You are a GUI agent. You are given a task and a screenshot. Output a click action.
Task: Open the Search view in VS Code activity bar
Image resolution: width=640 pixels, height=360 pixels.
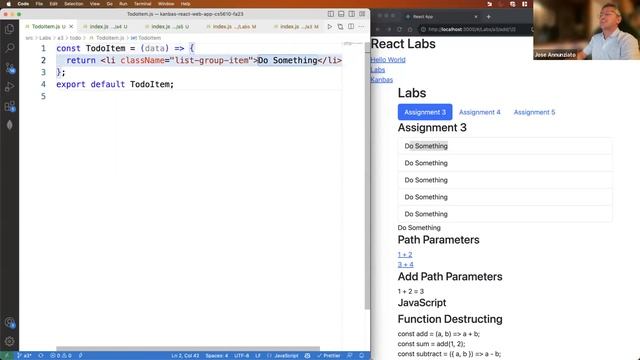[x=9, y=48]
